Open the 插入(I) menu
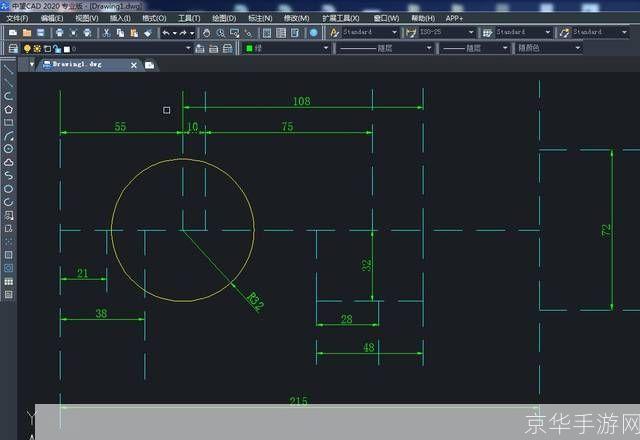Image resolution: width=640 pixels, height=440 pixels. (x=120, y=18)
